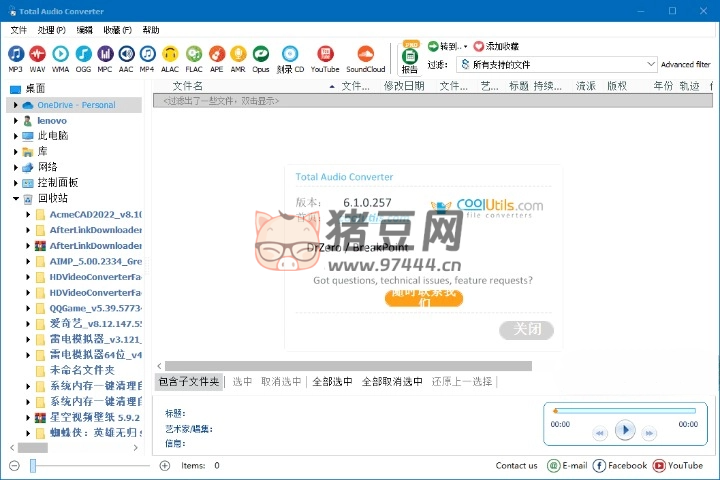720x480 pixels.
Task: Click the OGG converter icon
Action: click(x=83, y=54)
